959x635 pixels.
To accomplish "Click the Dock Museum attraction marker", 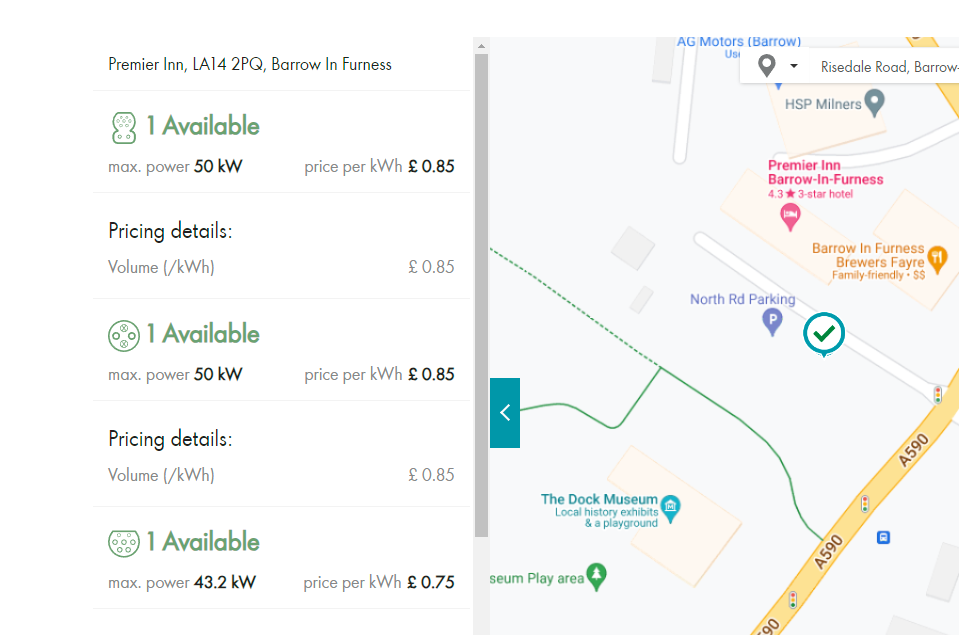I will pyautogui.click(x=670, y=509).
